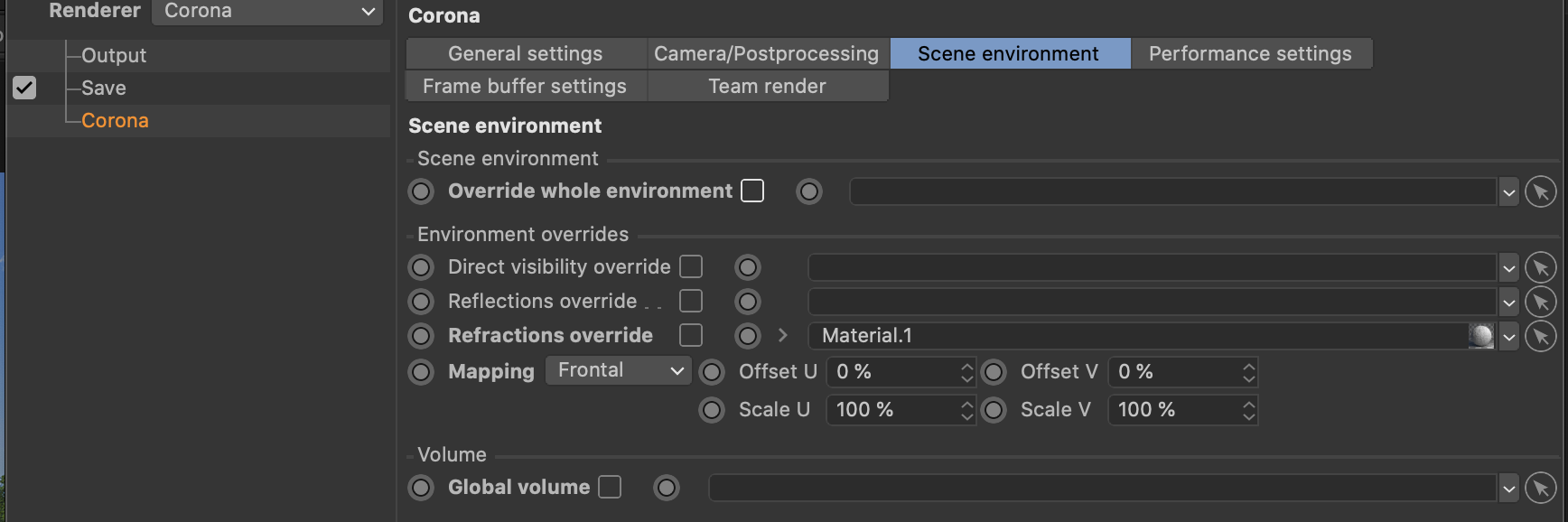Screen dimensions: 1568x522
Task: Open the Mapping Frontal dropdown
Action: coord(618,370)
